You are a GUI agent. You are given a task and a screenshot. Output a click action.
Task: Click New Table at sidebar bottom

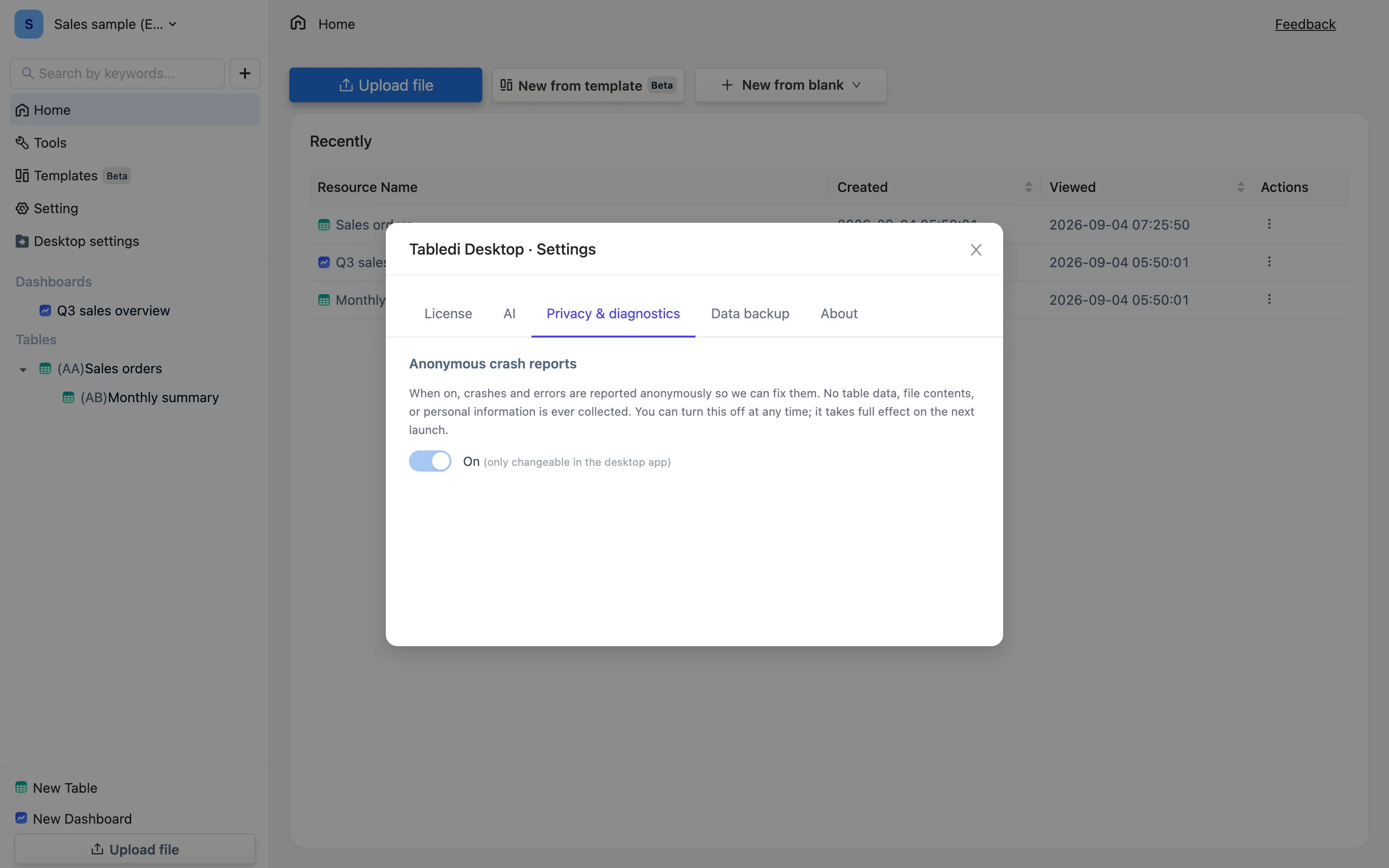[x=56, y=787]
